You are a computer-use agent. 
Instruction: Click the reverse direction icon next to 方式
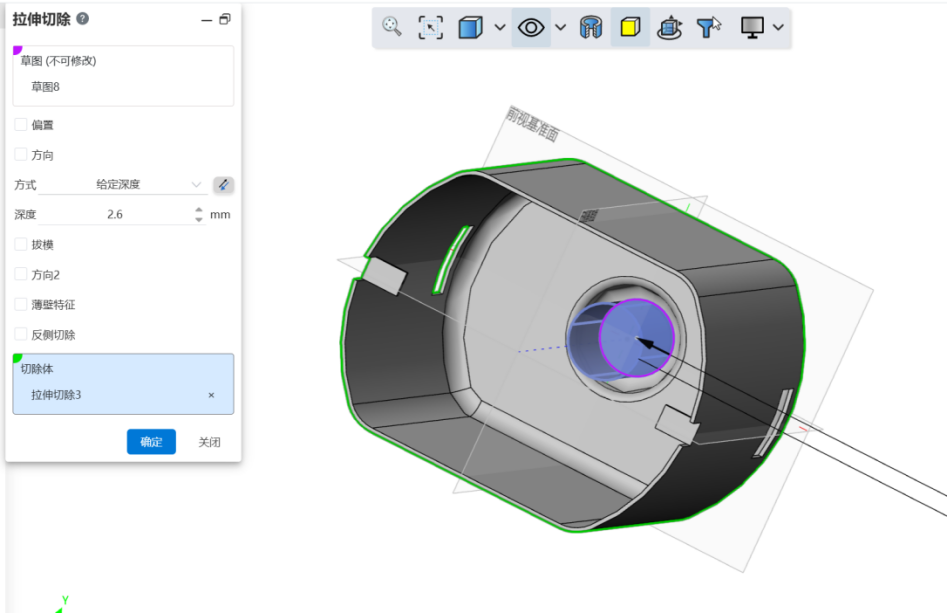pos(223,185)
